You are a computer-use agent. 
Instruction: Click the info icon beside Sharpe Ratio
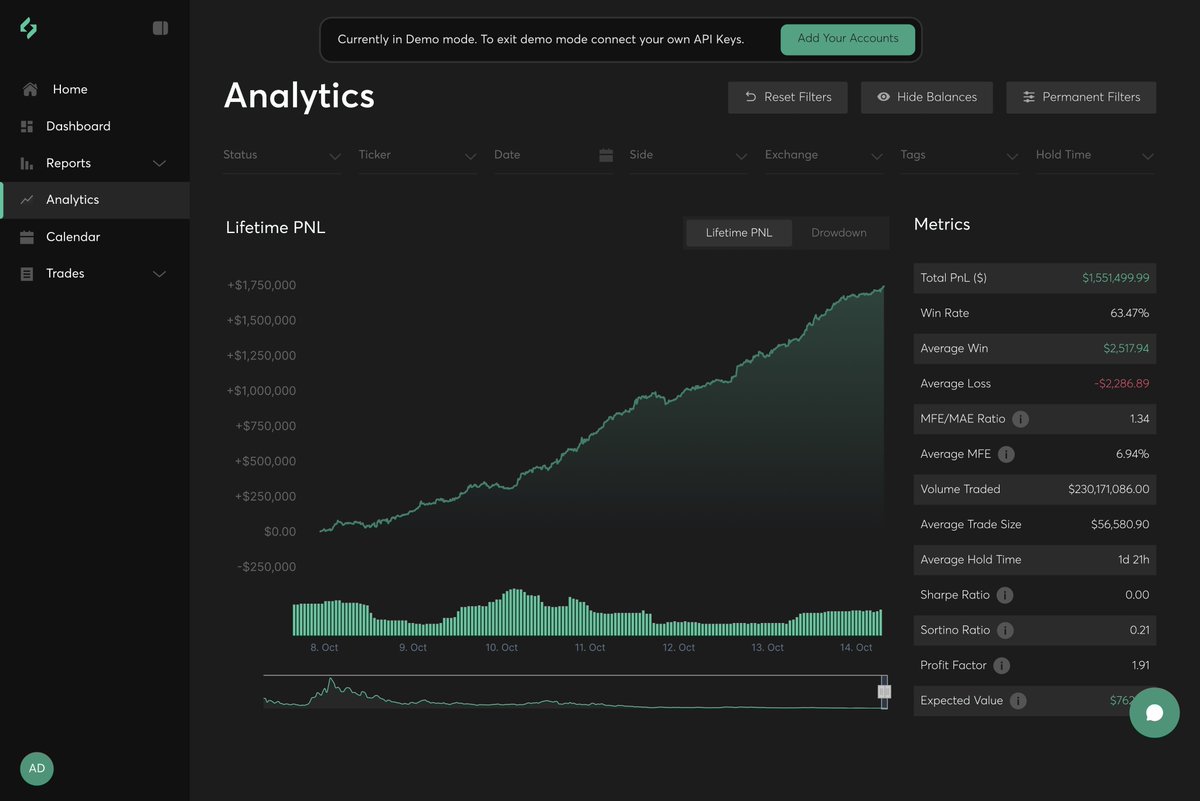point(1005,595)
